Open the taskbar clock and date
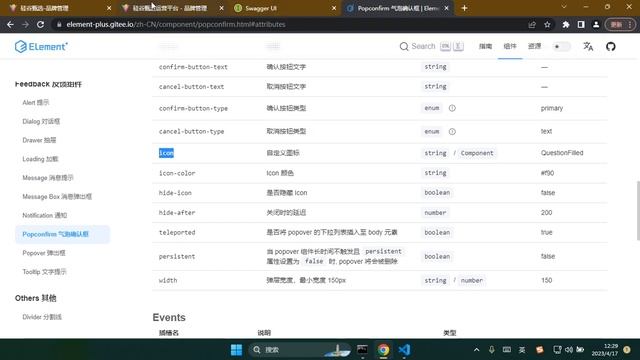Viewport: 640px width, 360px height. pyautogui.click(x=605, y=350)
